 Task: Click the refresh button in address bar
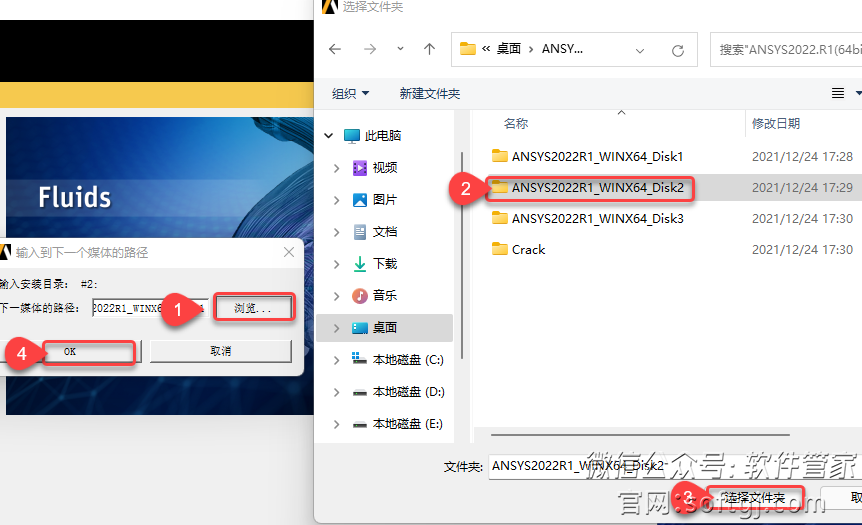[x=677, y=49]
